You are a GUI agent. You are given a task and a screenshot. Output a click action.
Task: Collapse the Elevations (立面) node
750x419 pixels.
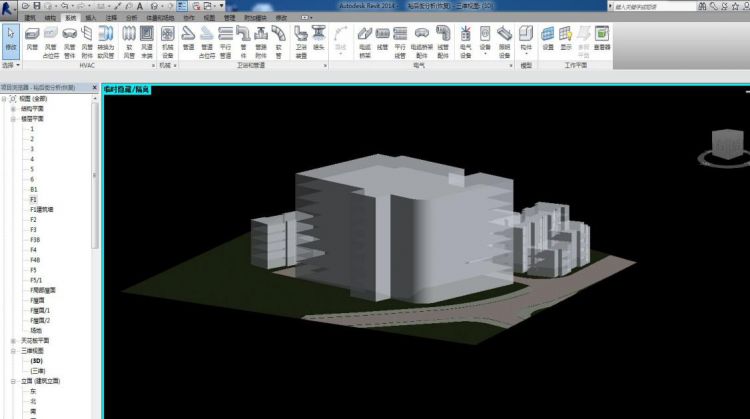click(x=13, y=381)
